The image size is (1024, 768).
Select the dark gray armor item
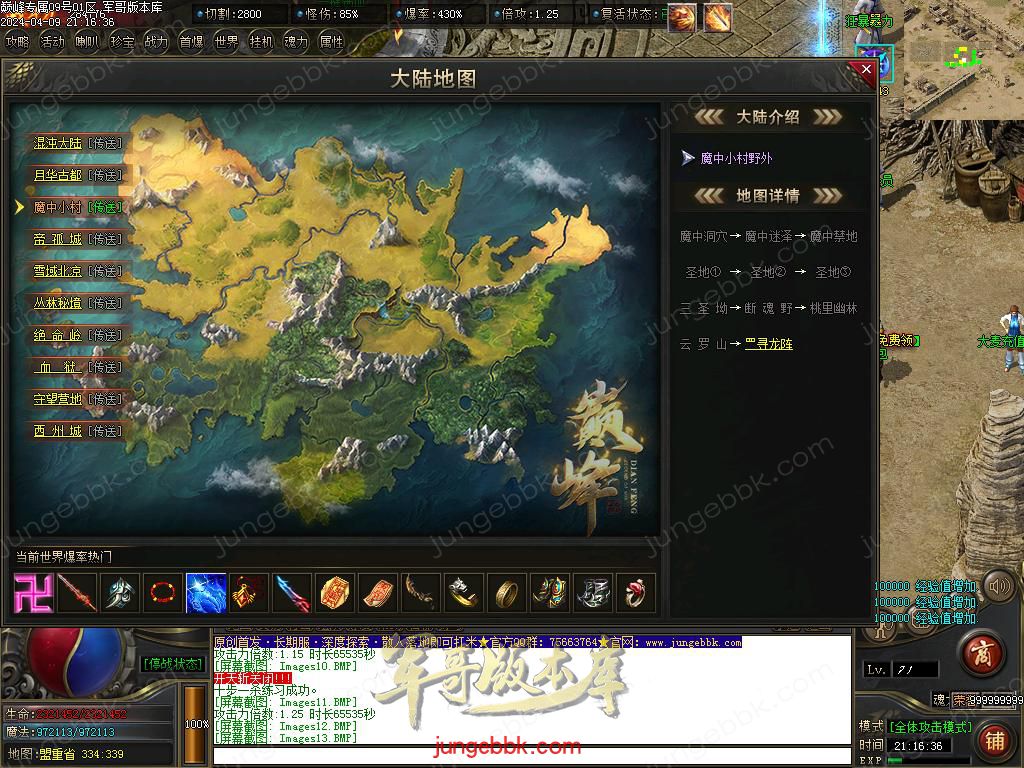(593, 593)
